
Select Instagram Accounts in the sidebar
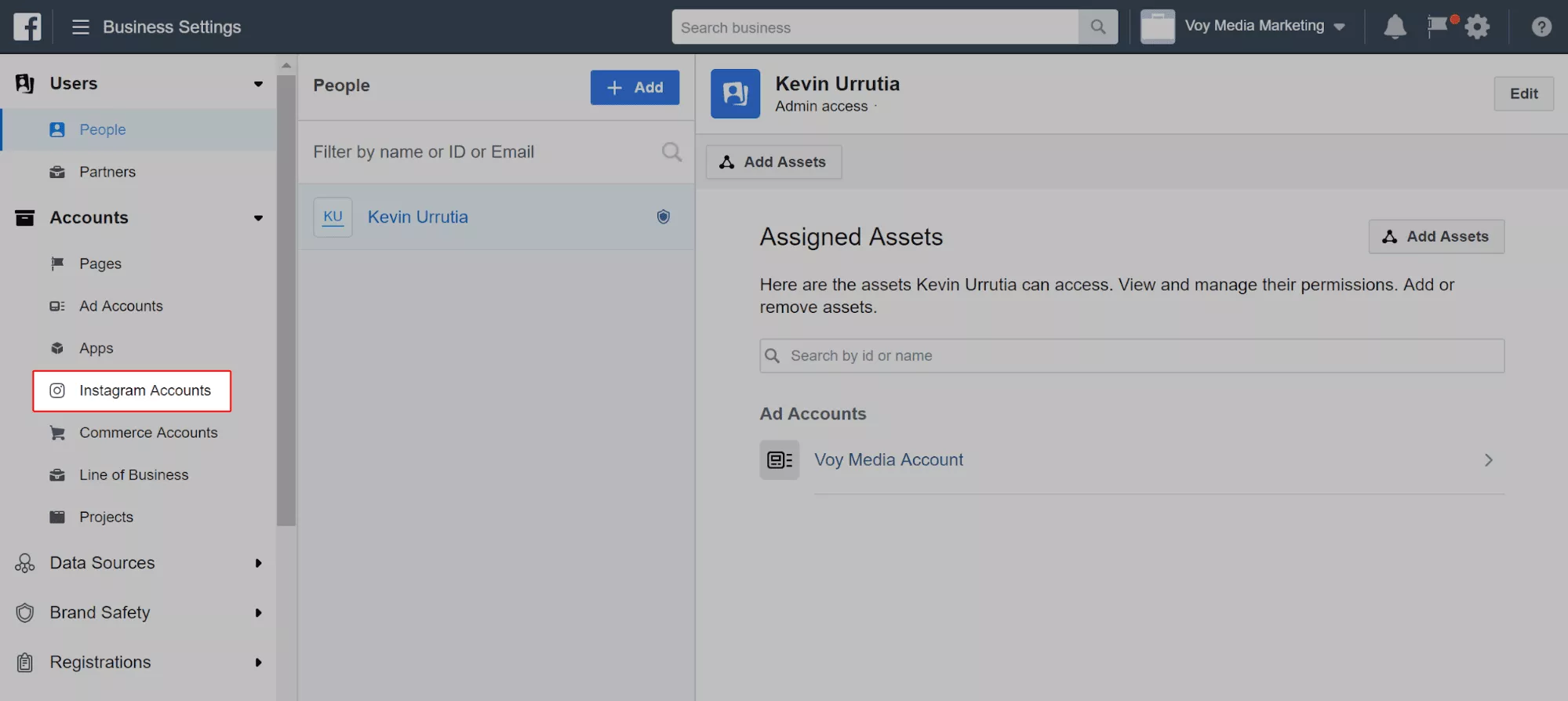[x=144, y=390]
